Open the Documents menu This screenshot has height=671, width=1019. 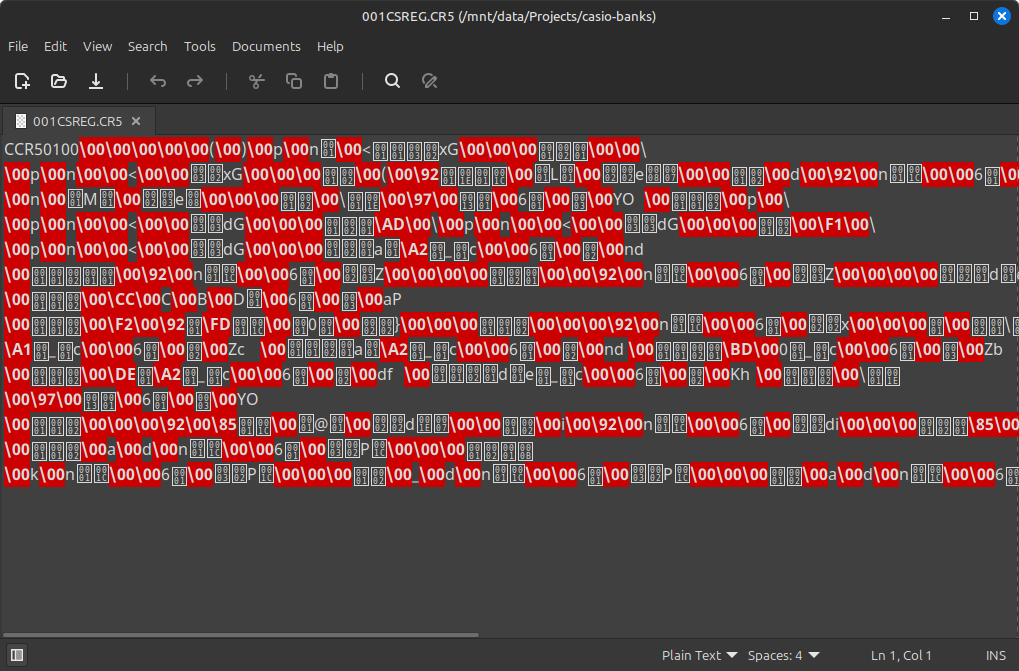(266, 46)
